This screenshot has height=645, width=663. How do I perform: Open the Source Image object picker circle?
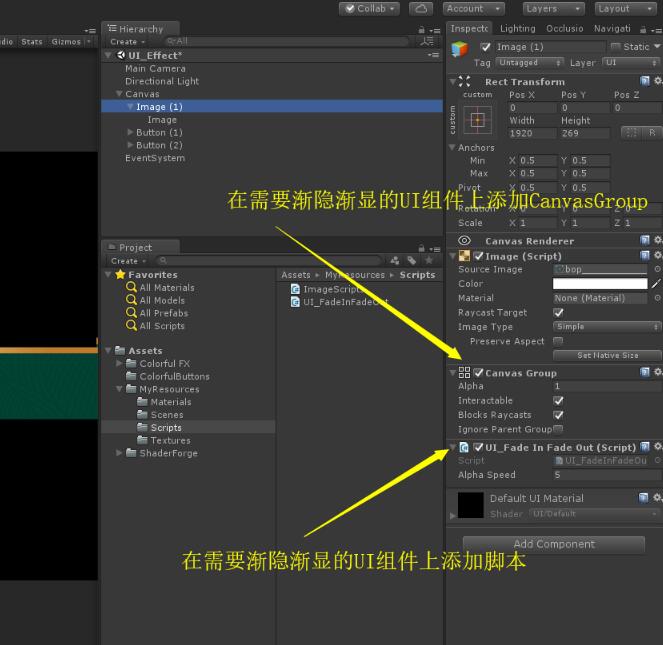tap(658, 269)
